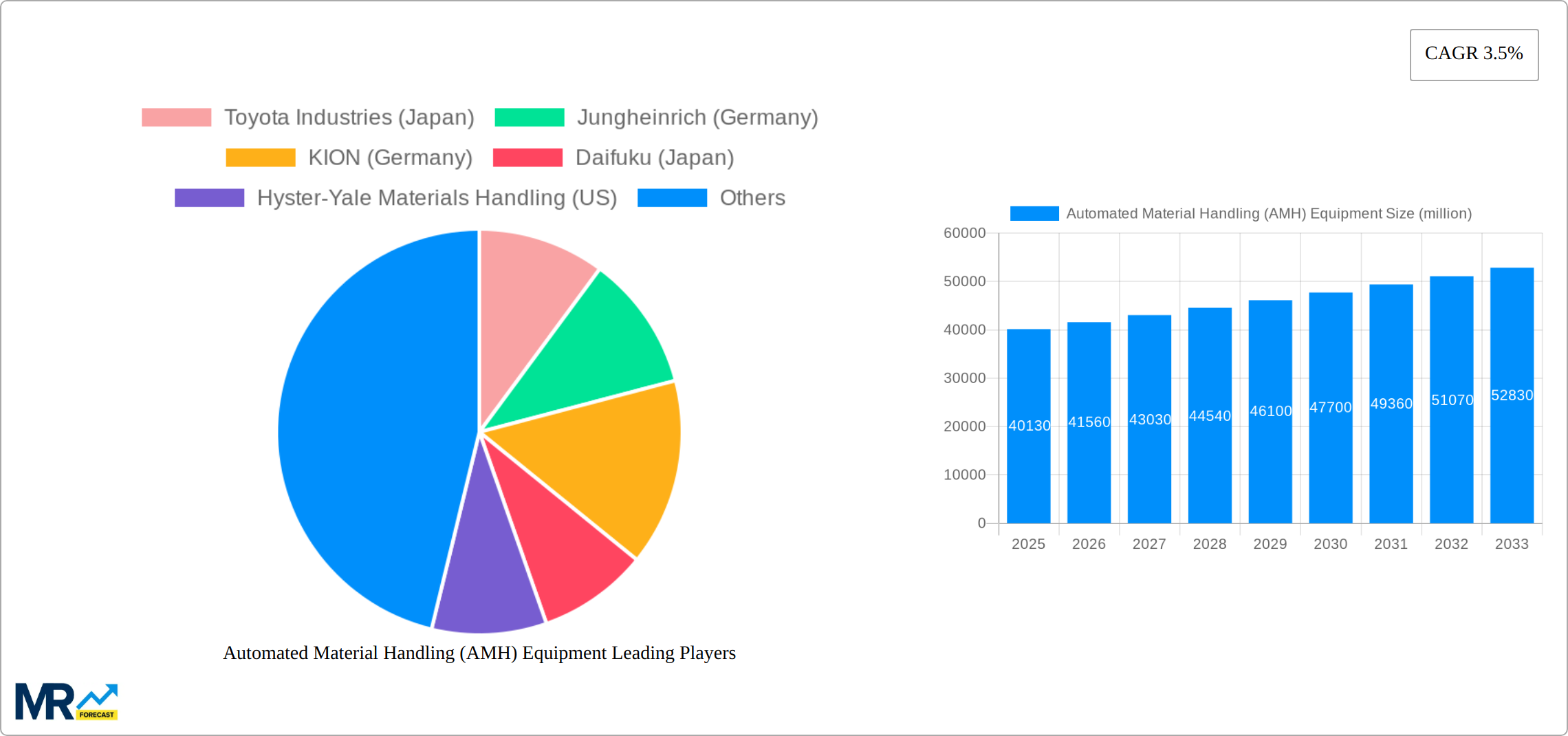Screen dimensions: 1568x736
Task: Click the orange KION legend swatch
Action: click(260, 158)
